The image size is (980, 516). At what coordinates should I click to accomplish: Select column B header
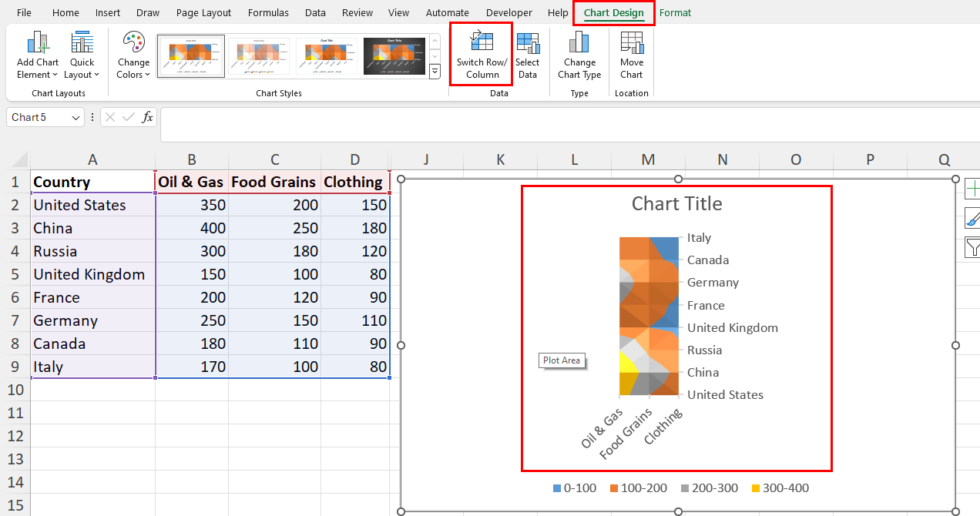(x=192, y=160)
